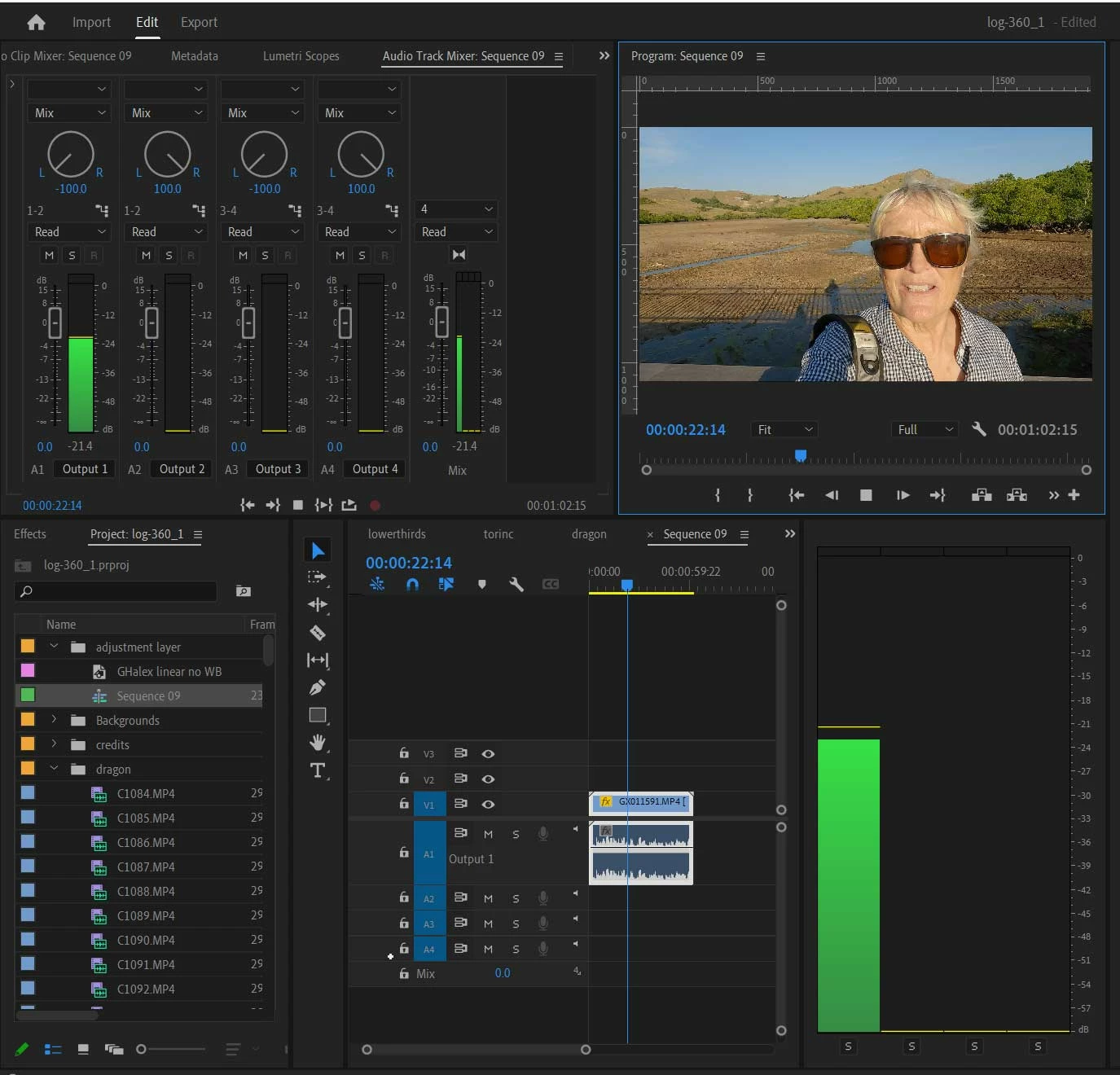The height and width of the screenshot is (1075, 1120).
Task: Mute track A1 in the audio mixer
Action: [x=50, y=255]
